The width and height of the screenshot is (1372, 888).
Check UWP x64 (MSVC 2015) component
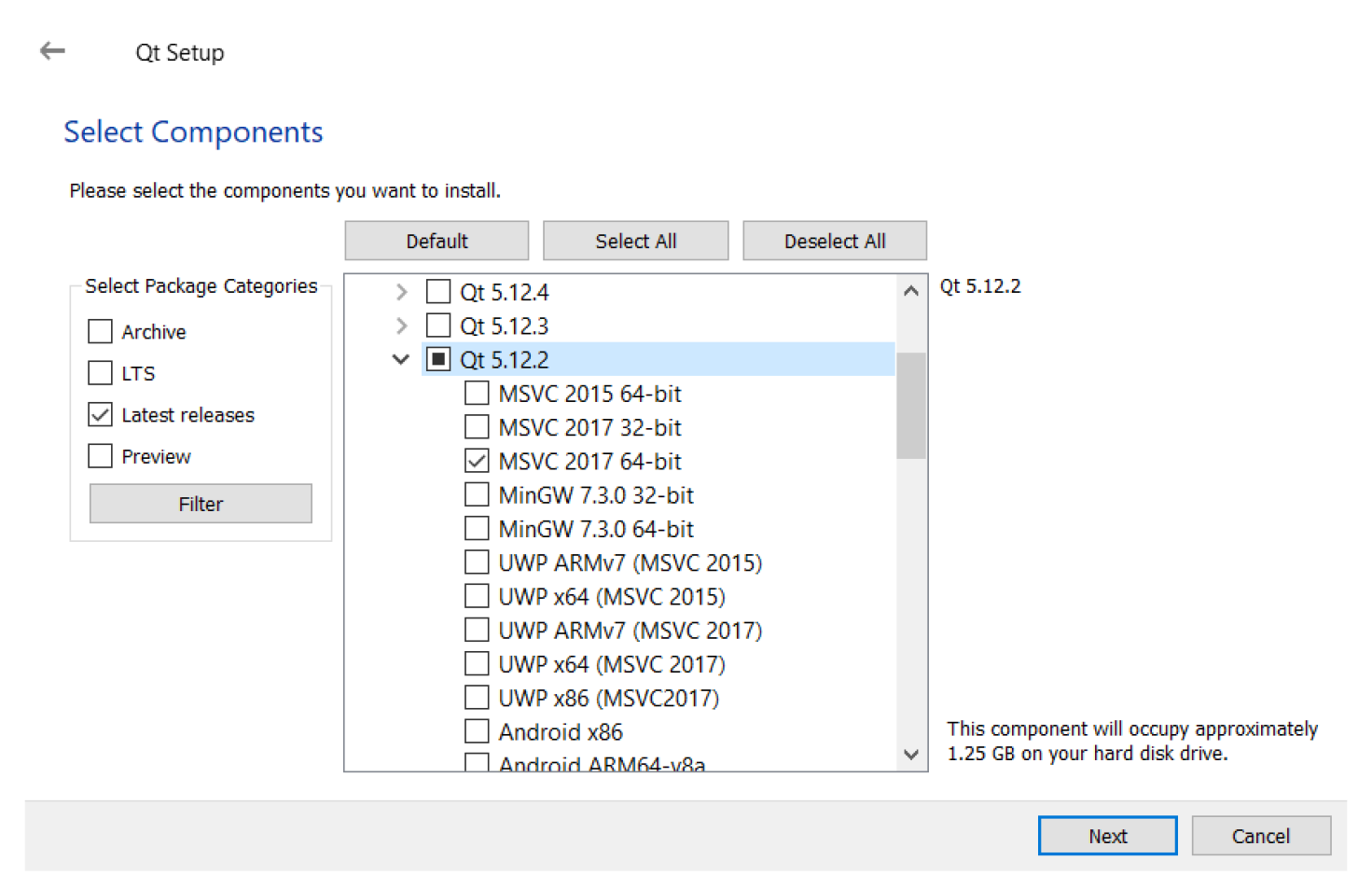(x=477, y=596)
